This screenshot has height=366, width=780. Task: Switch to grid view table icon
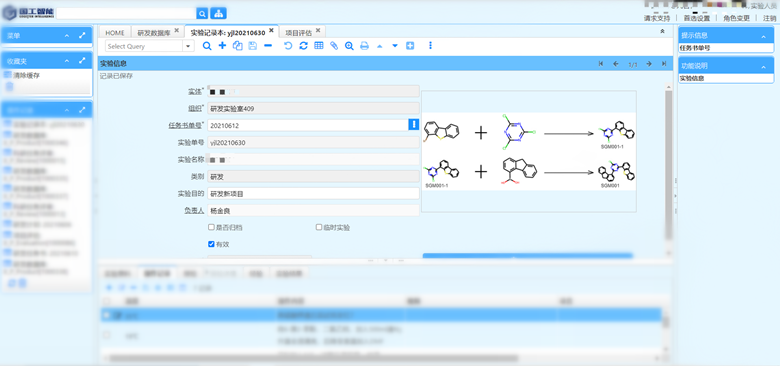[318, 46]
